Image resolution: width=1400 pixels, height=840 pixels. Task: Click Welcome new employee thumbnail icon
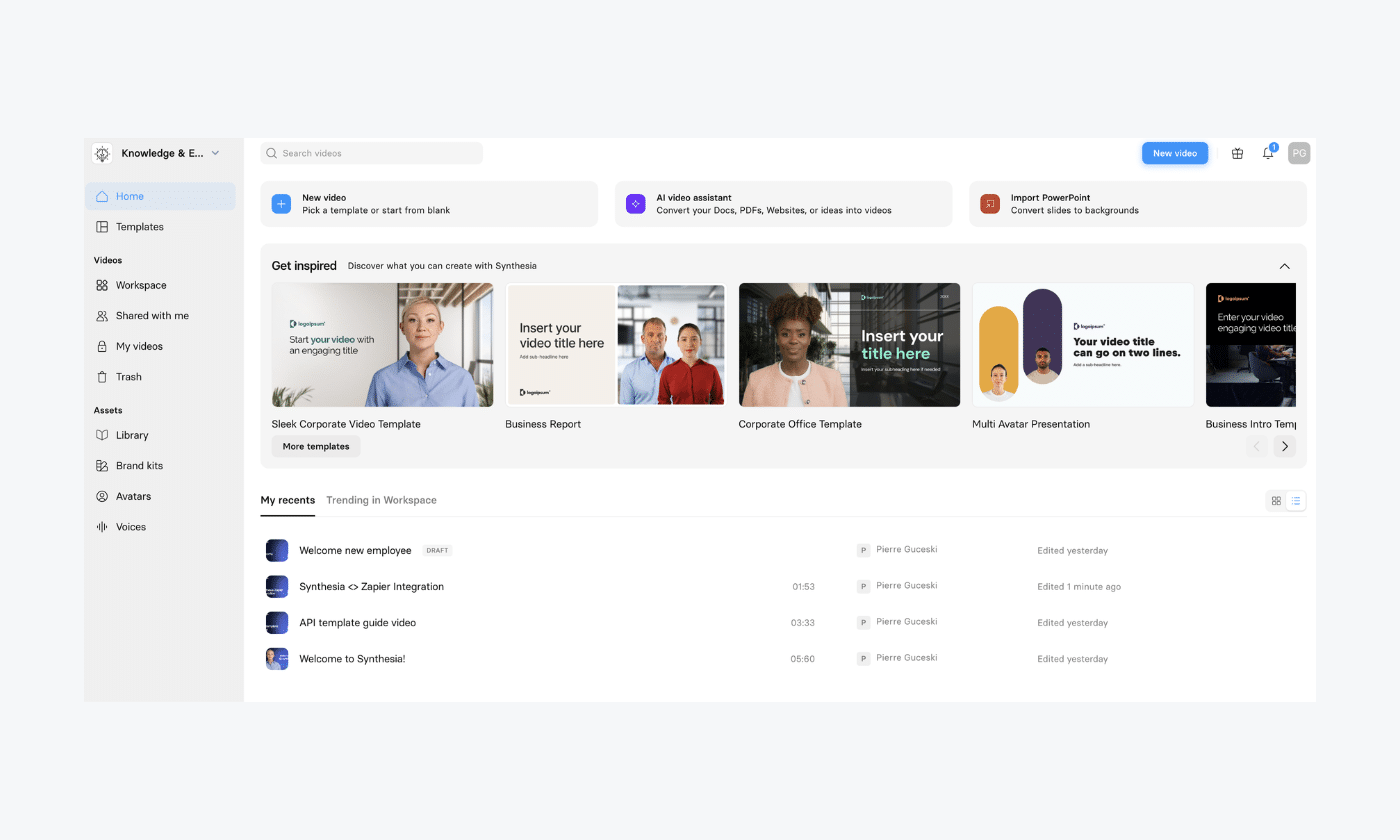[277, 551]
